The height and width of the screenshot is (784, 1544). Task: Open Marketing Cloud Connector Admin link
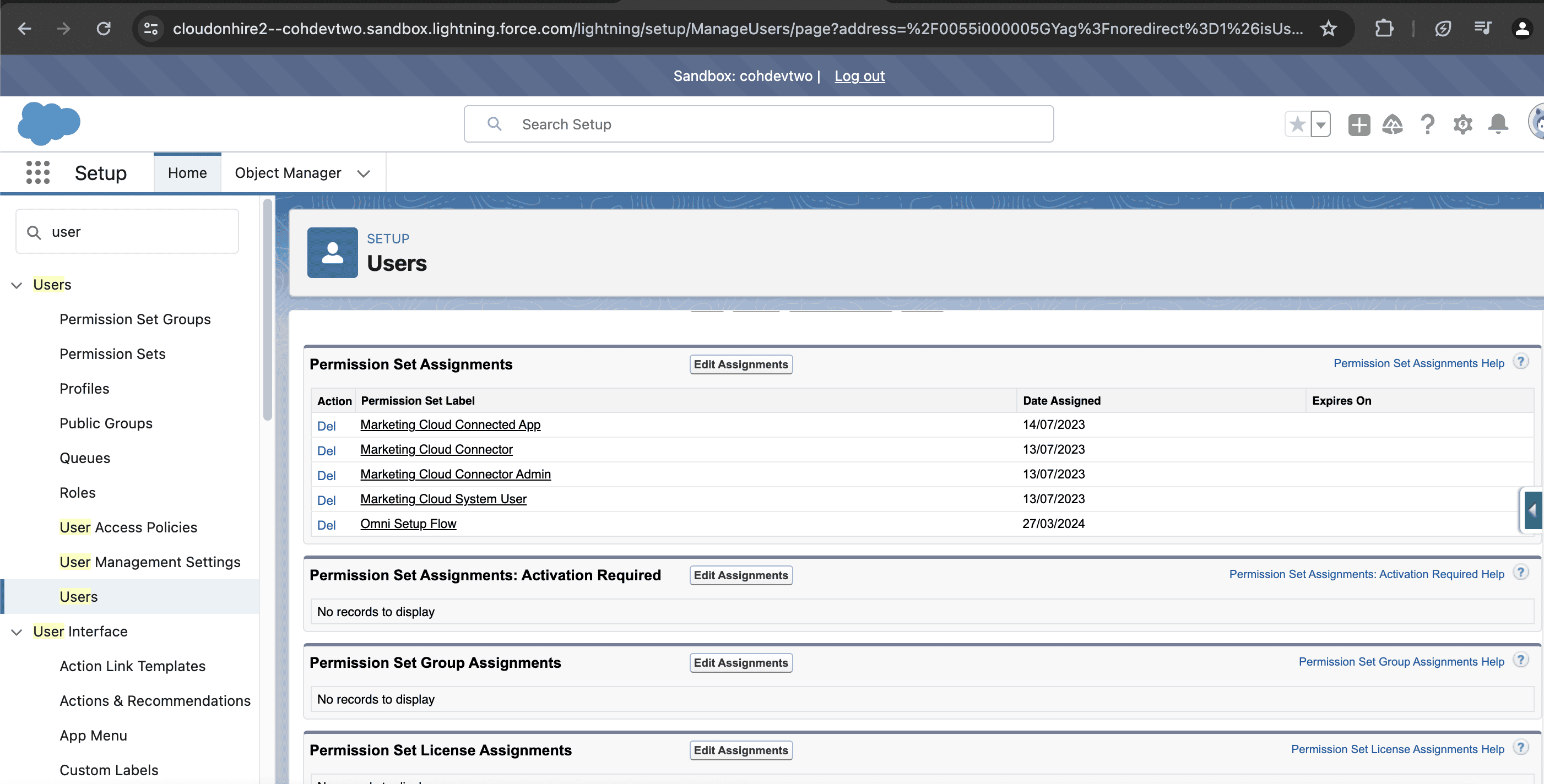[455, 473]
